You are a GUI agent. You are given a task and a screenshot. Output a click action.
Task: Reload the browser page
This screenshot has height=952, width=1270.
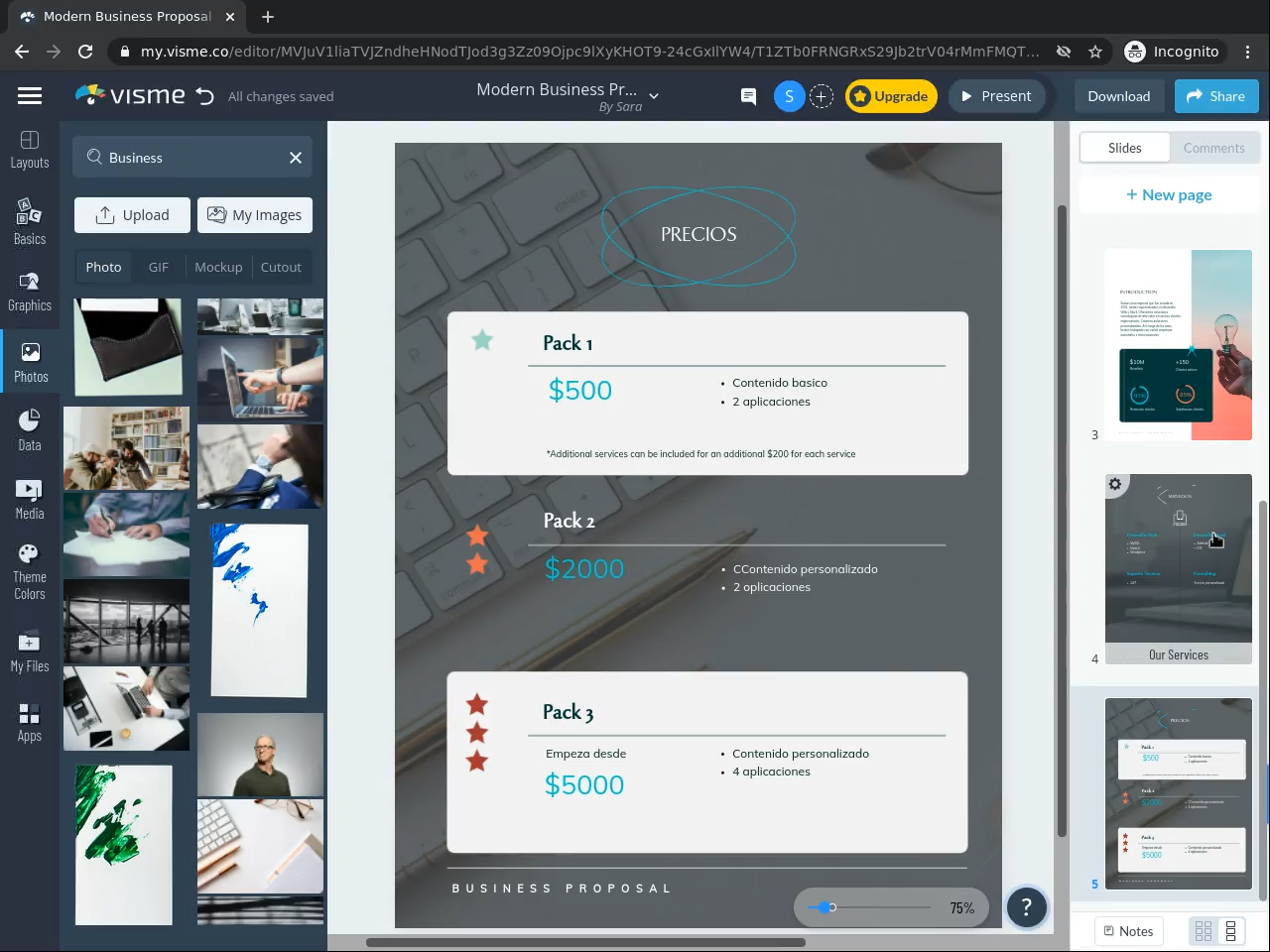point(85,52)
